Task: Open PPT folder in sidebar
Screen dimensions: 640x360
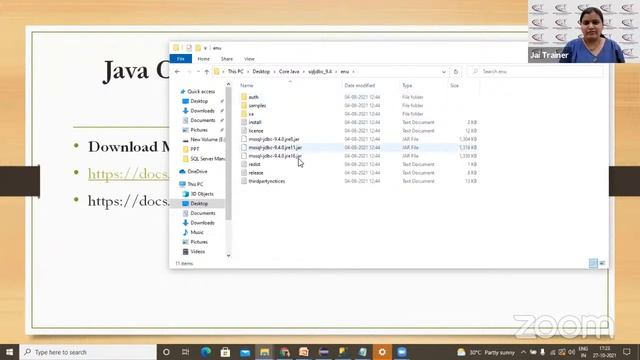Action: [x=195, y=149]
